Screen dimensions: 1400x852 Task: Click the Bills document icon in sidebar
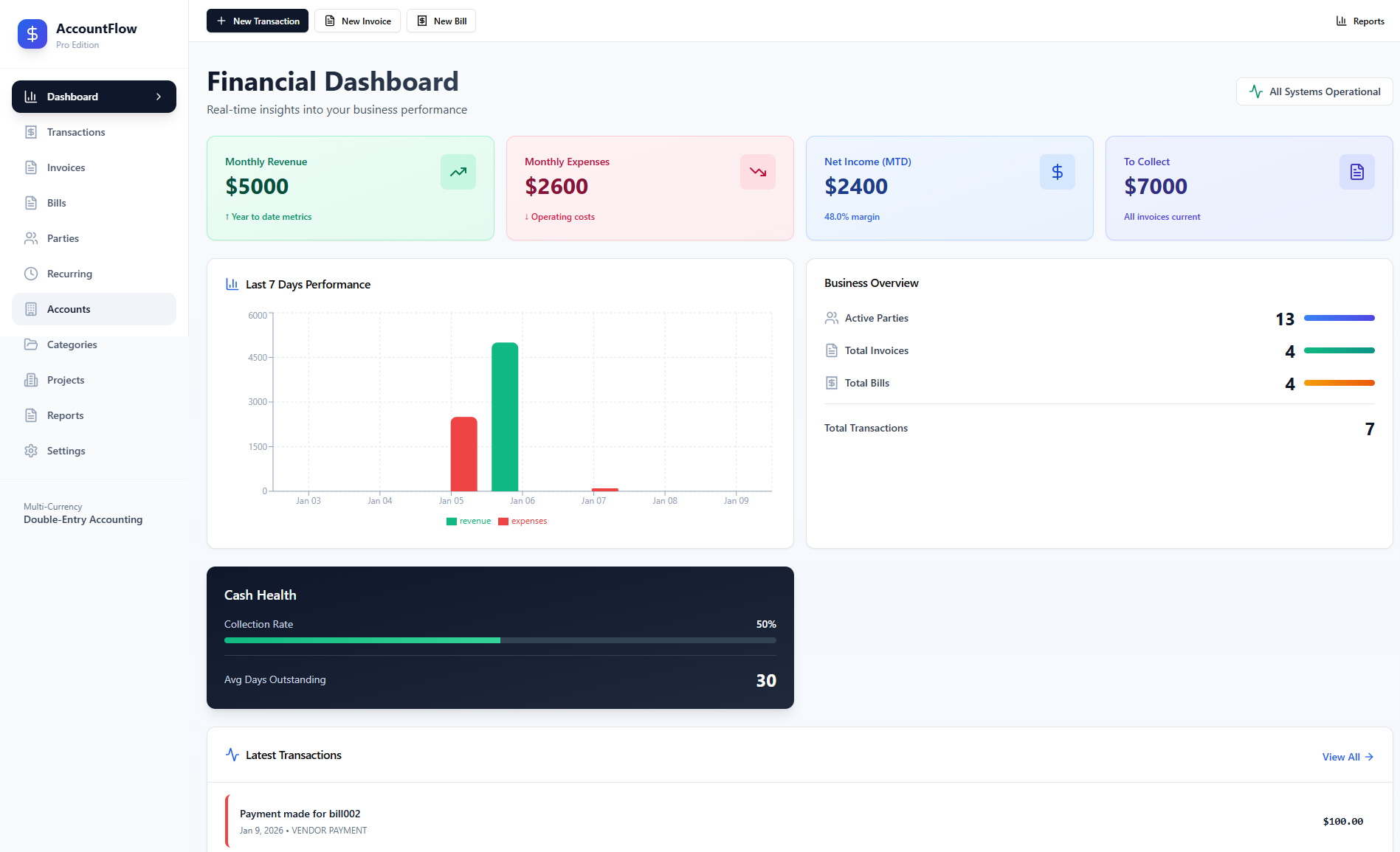[x=31, y=203]
